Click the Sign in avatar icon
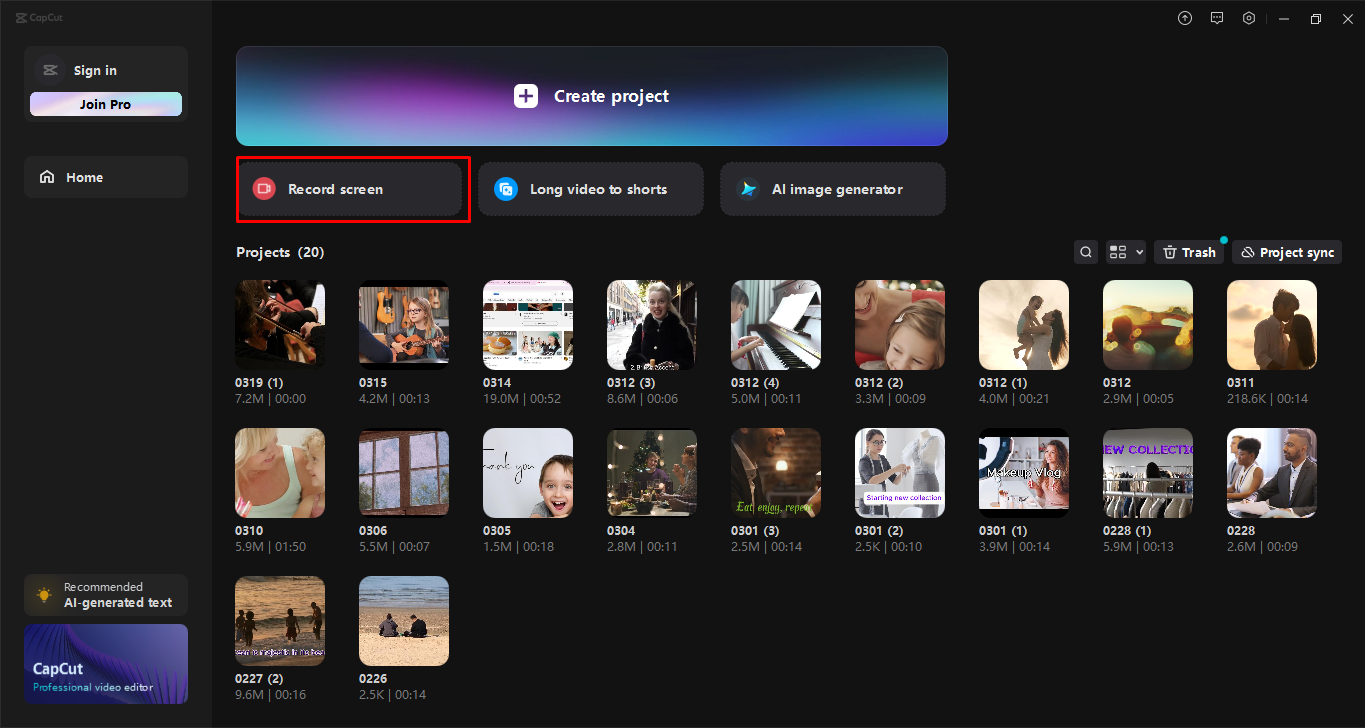Image resolution: width=1365 pixels, height=728 pixels. [x=50, y=69]
